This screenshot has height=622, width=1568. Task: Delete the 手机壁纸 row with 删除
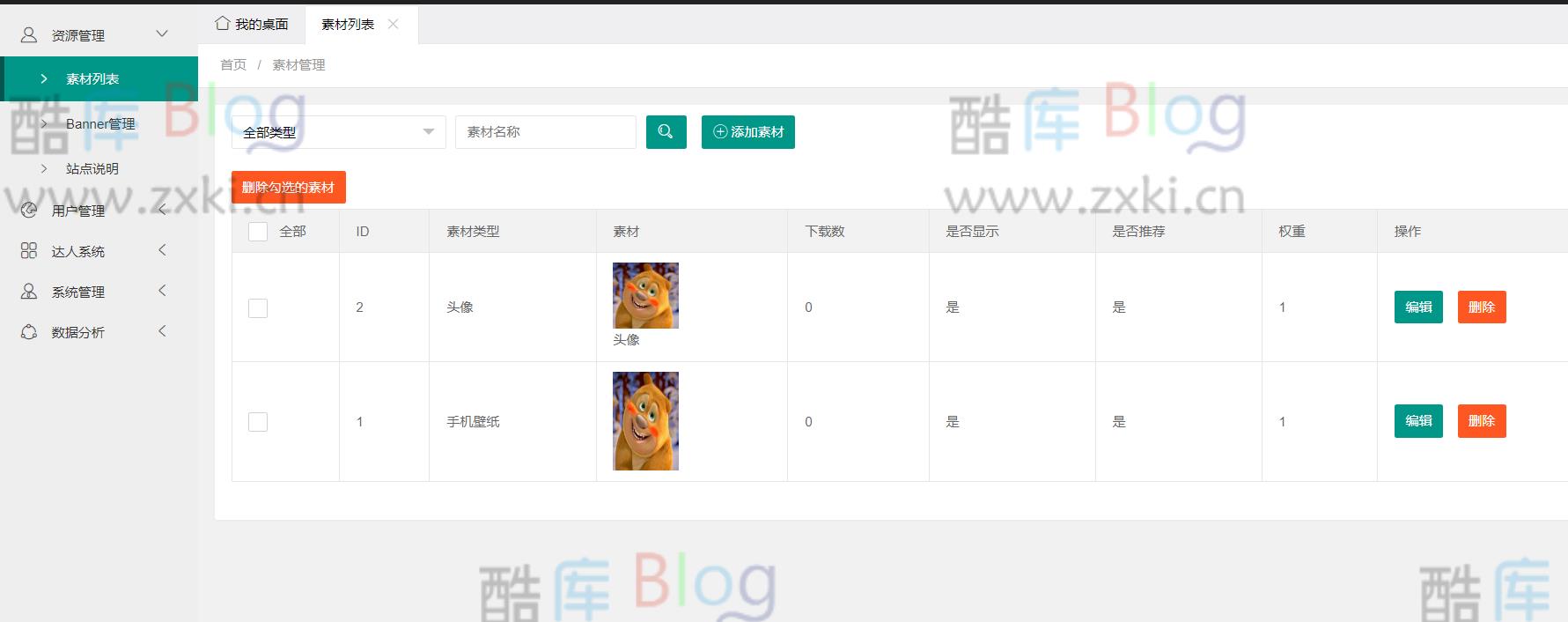pos(1482,421)
